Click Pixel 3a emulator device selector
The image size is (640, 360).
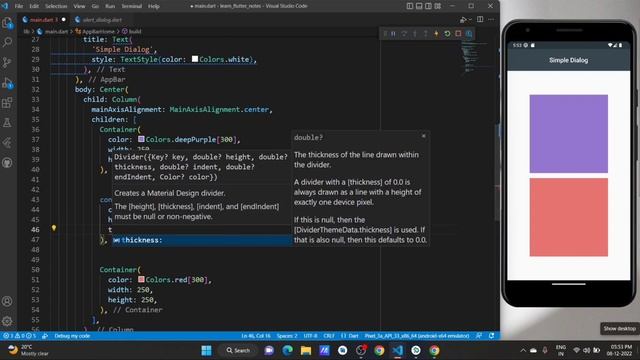pos(417,336)
